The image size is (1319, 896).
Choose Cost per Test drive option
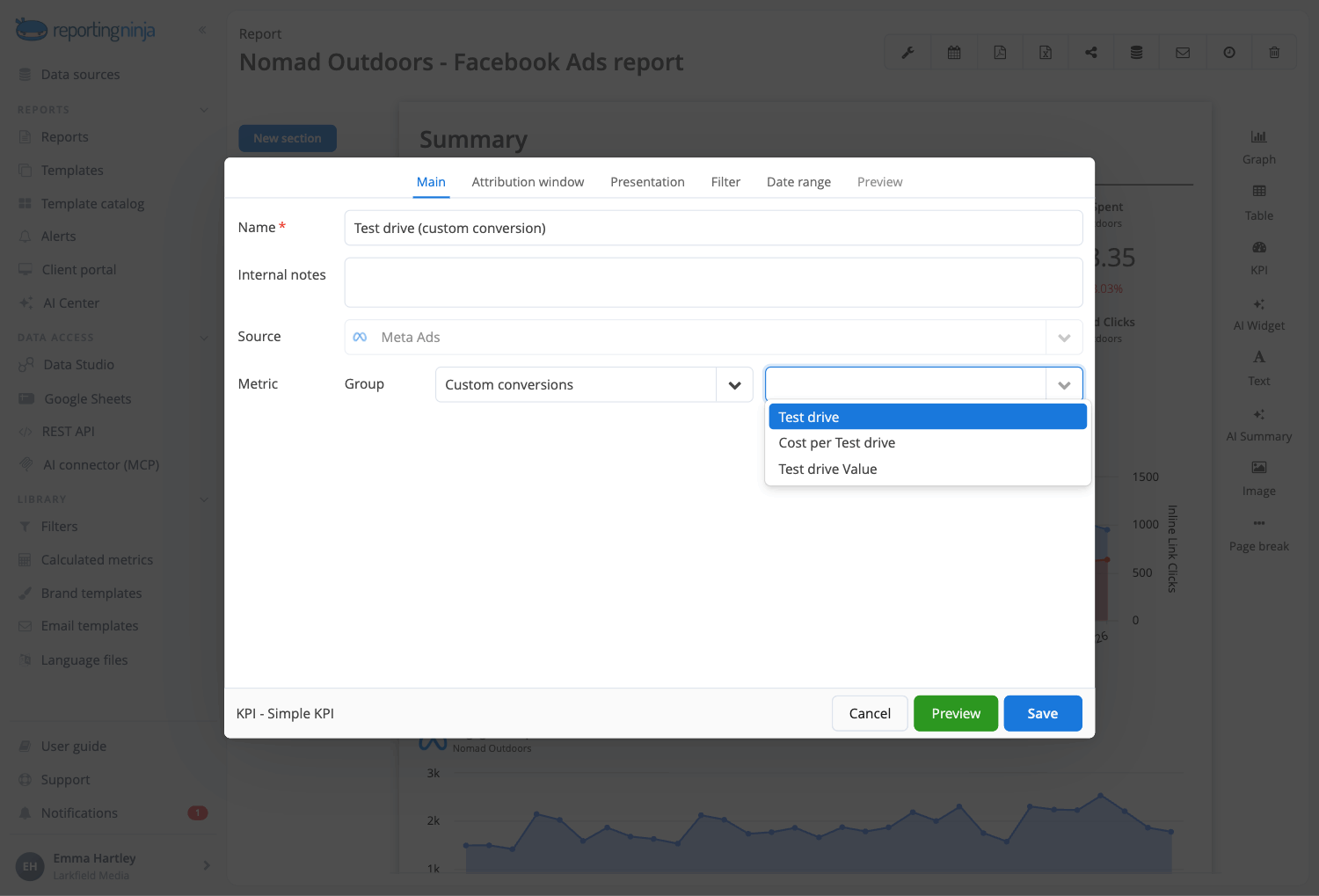928,443
